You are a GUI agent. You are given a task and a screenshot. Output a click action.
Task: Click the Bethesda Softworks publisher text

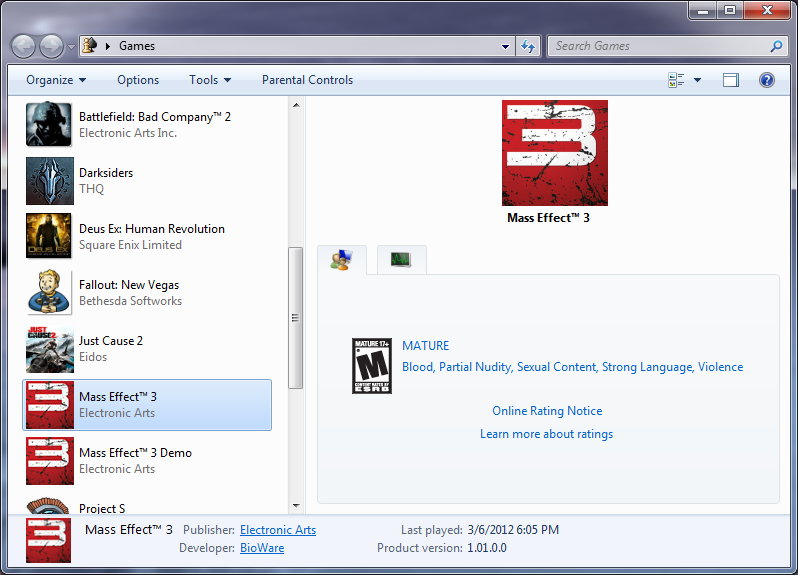point(130,301)
